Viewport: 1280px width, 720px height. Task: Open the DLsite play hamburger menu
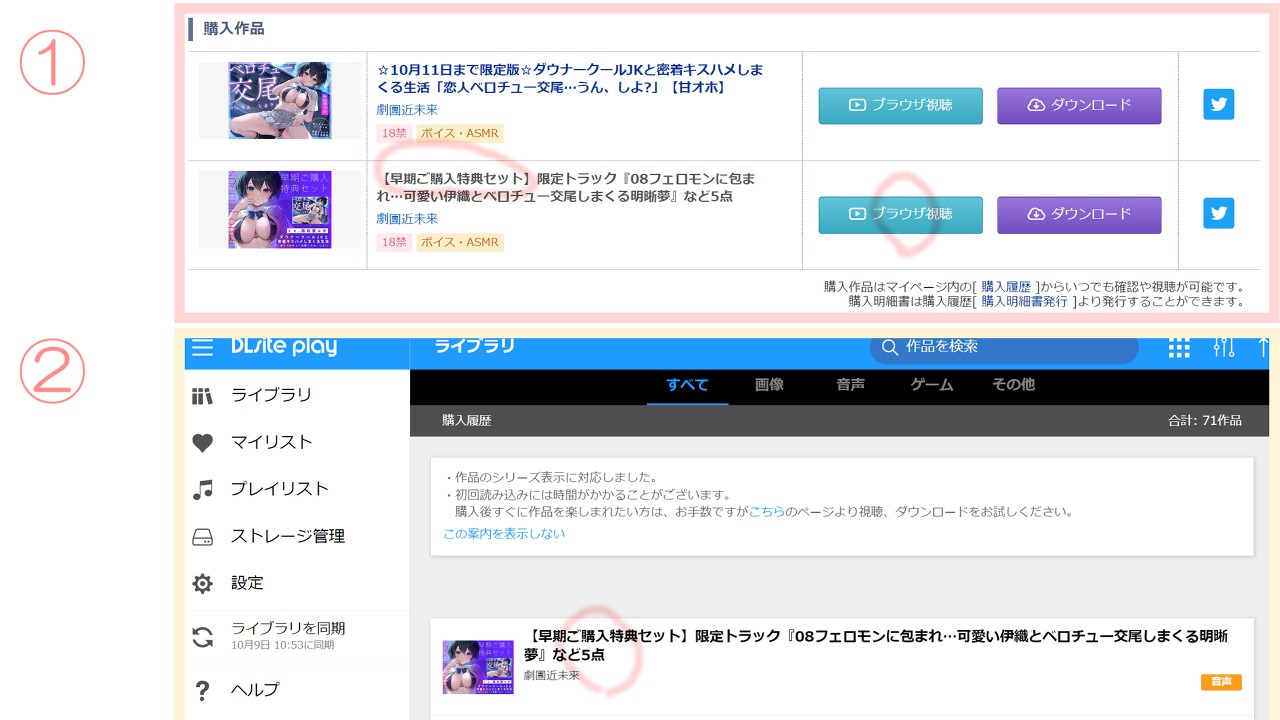pos(203,347)
